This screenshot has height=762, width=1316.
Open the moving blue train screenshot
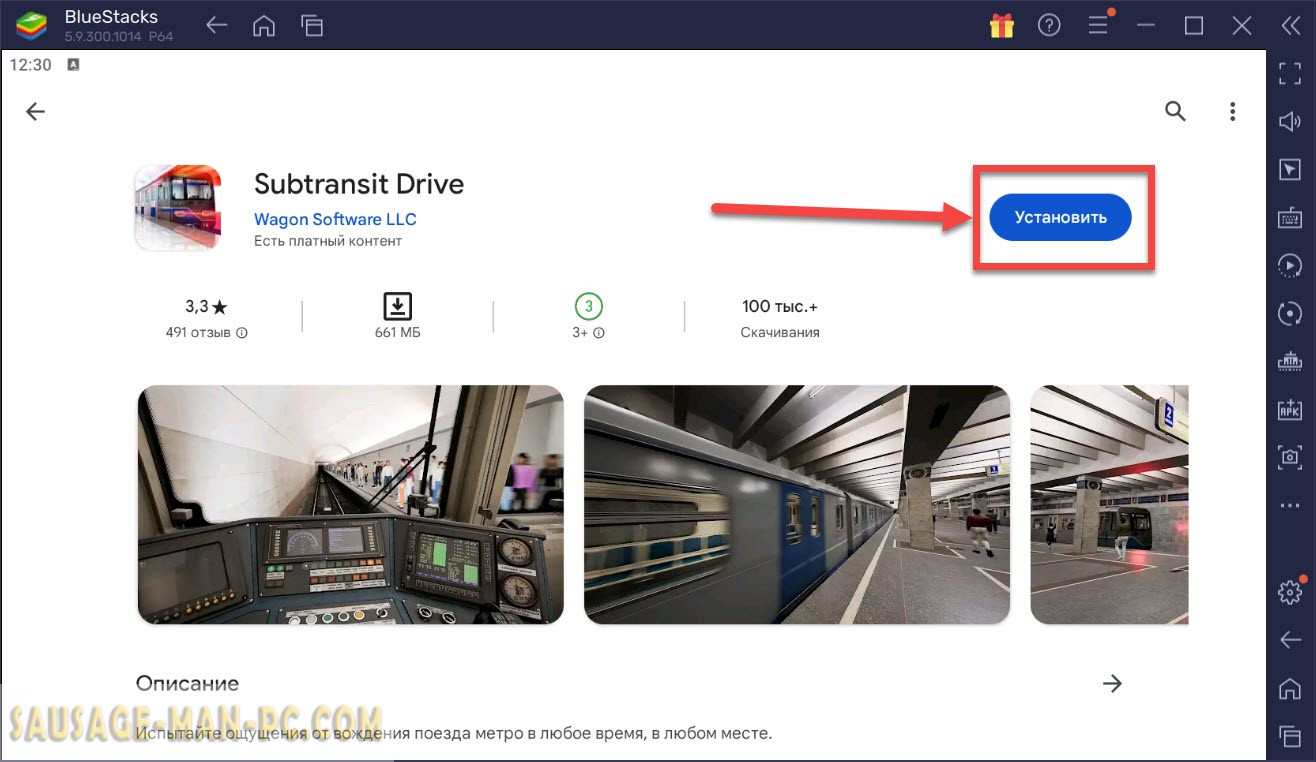pyautogui.click(x=797, y=505)
